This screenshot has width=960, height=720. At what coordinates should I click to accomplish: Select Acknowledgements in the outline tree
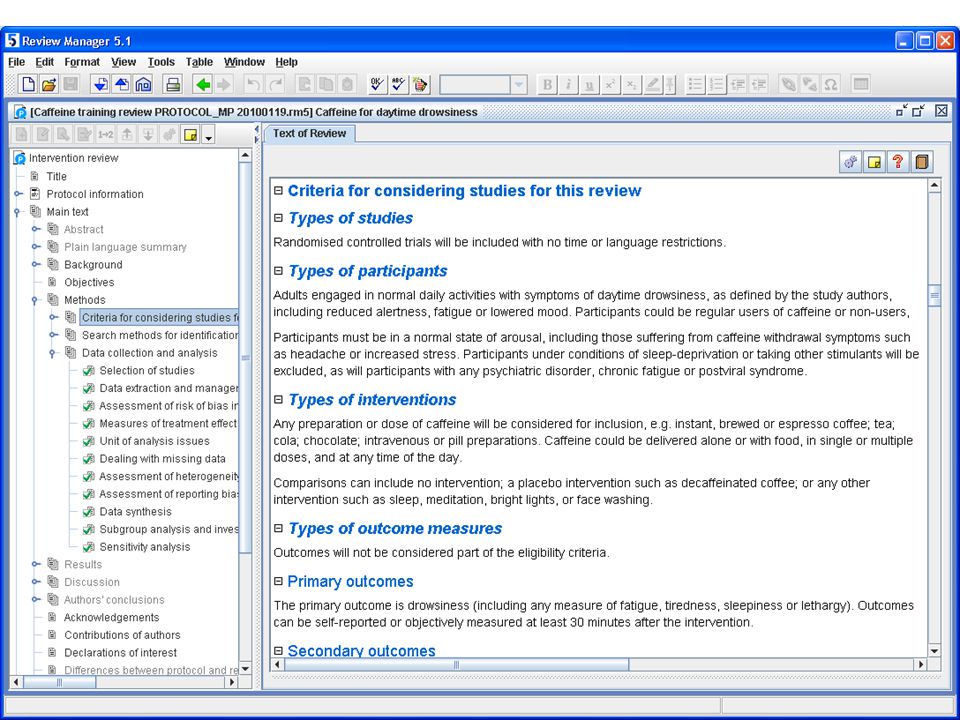[111, 617]
